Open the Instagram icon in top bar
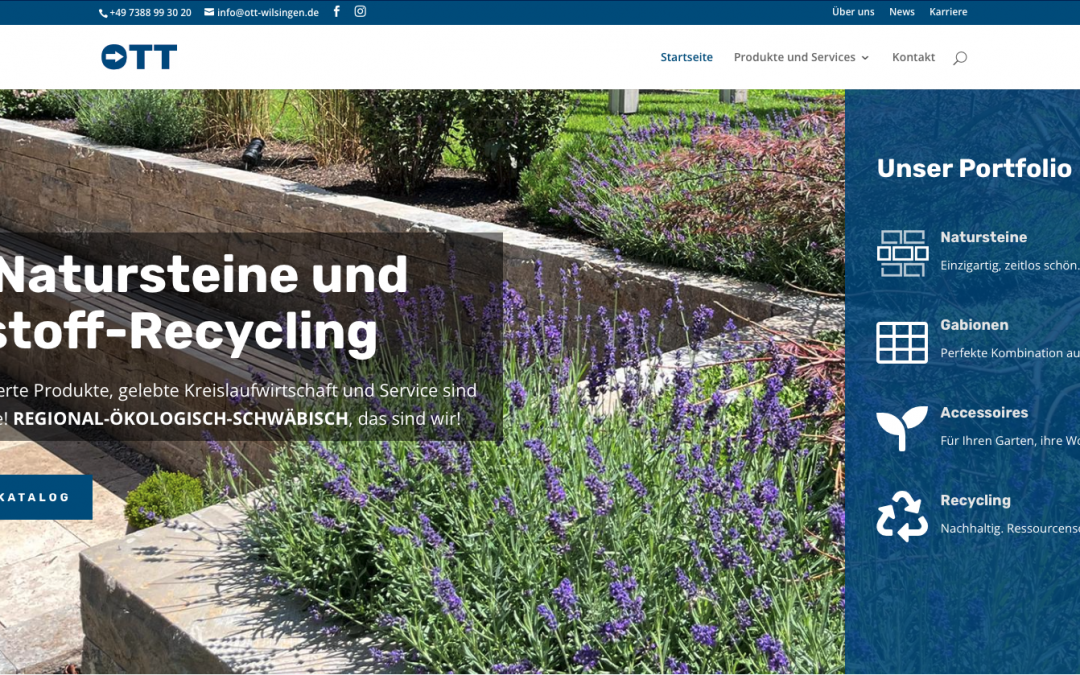Viewport: 1080px width, 675px height. 360,11
